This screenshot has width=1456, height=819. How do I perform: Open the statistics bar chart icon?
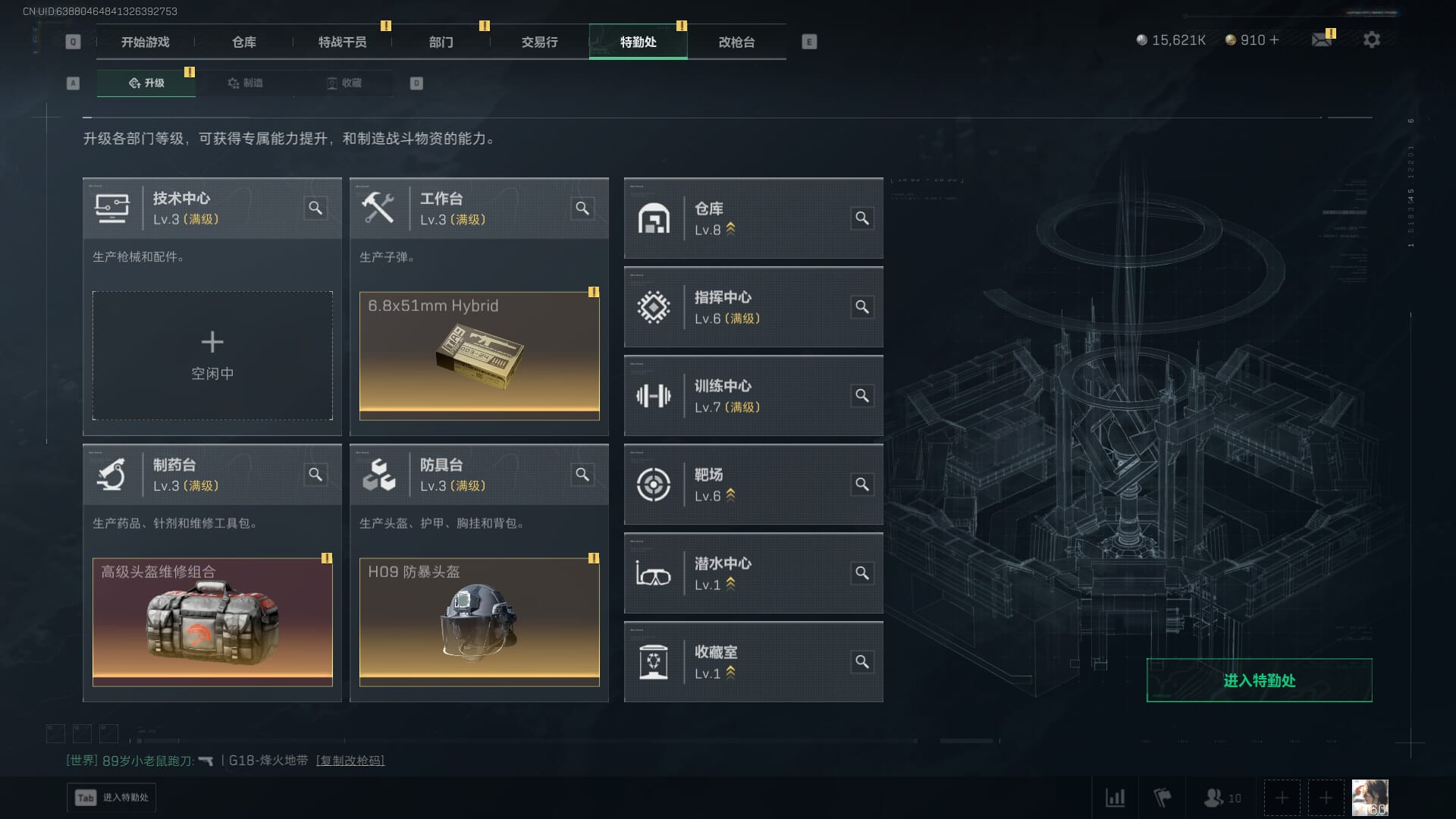click(x=1115, y=798)
